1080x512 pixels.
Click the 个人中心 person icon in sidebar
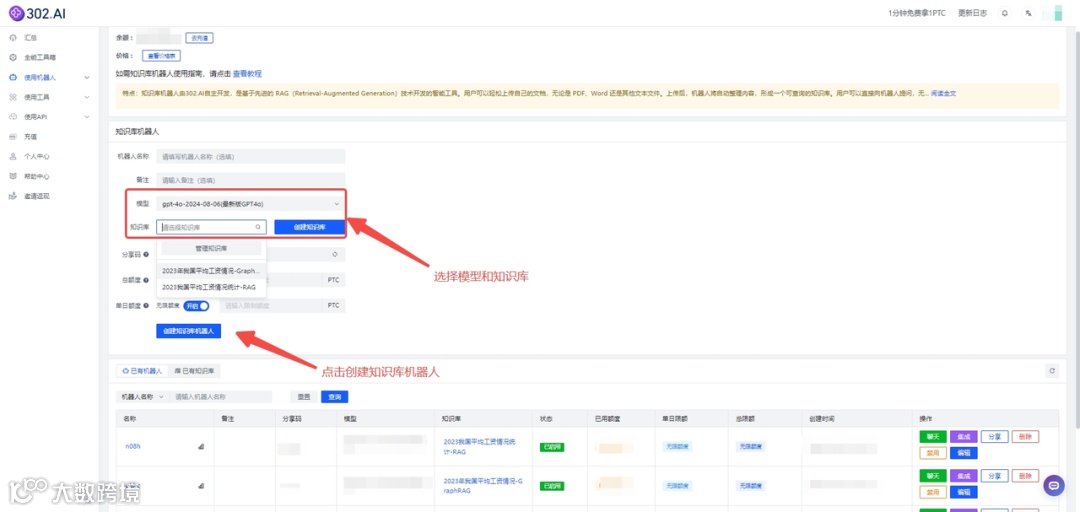pos(12,156)
